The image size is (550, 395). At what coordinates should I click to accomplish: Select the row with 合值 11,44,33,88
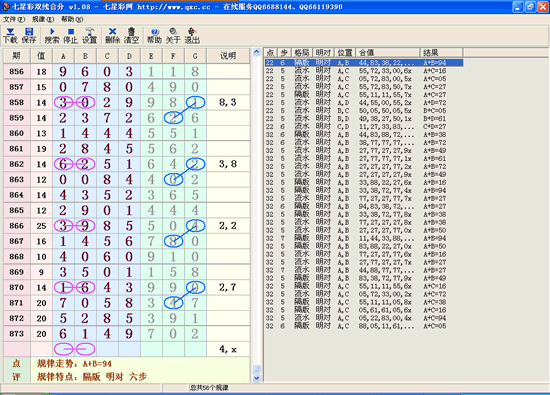364,238
